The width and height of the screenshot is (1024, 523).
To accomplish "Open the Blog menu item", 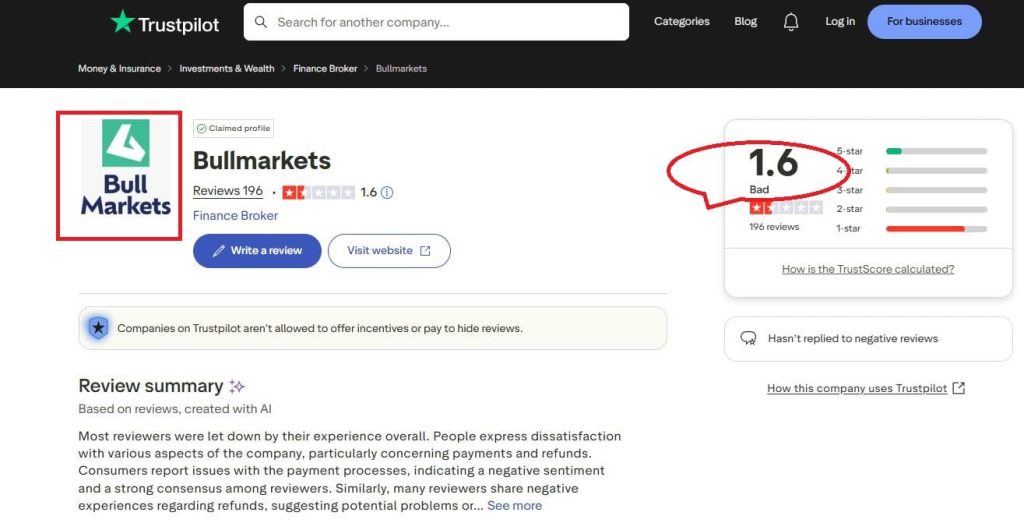I will point(745,22).
